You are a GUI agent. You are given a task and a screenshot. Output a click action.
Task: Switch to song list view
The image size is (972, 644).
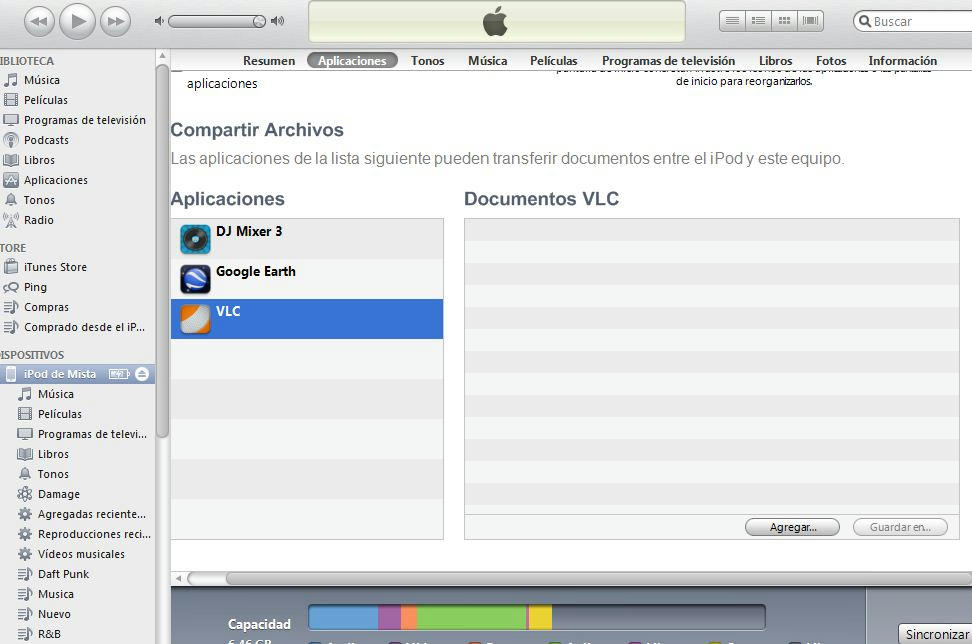click(x=732, y=21)
